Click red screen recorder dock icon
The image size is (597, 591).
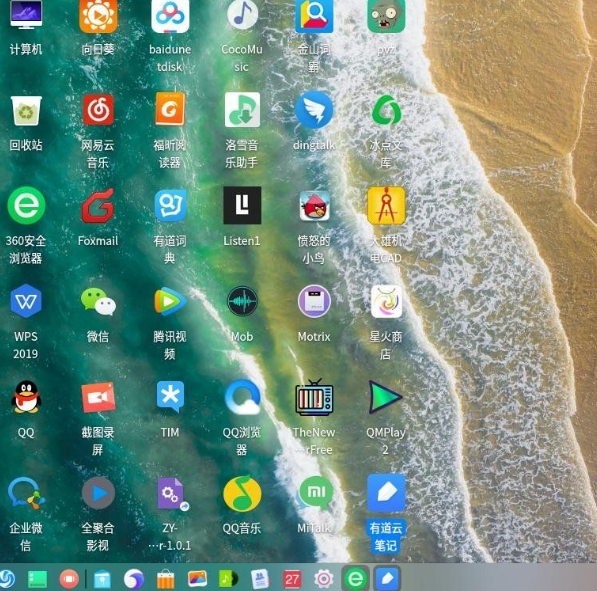click(x=69, y=579)
